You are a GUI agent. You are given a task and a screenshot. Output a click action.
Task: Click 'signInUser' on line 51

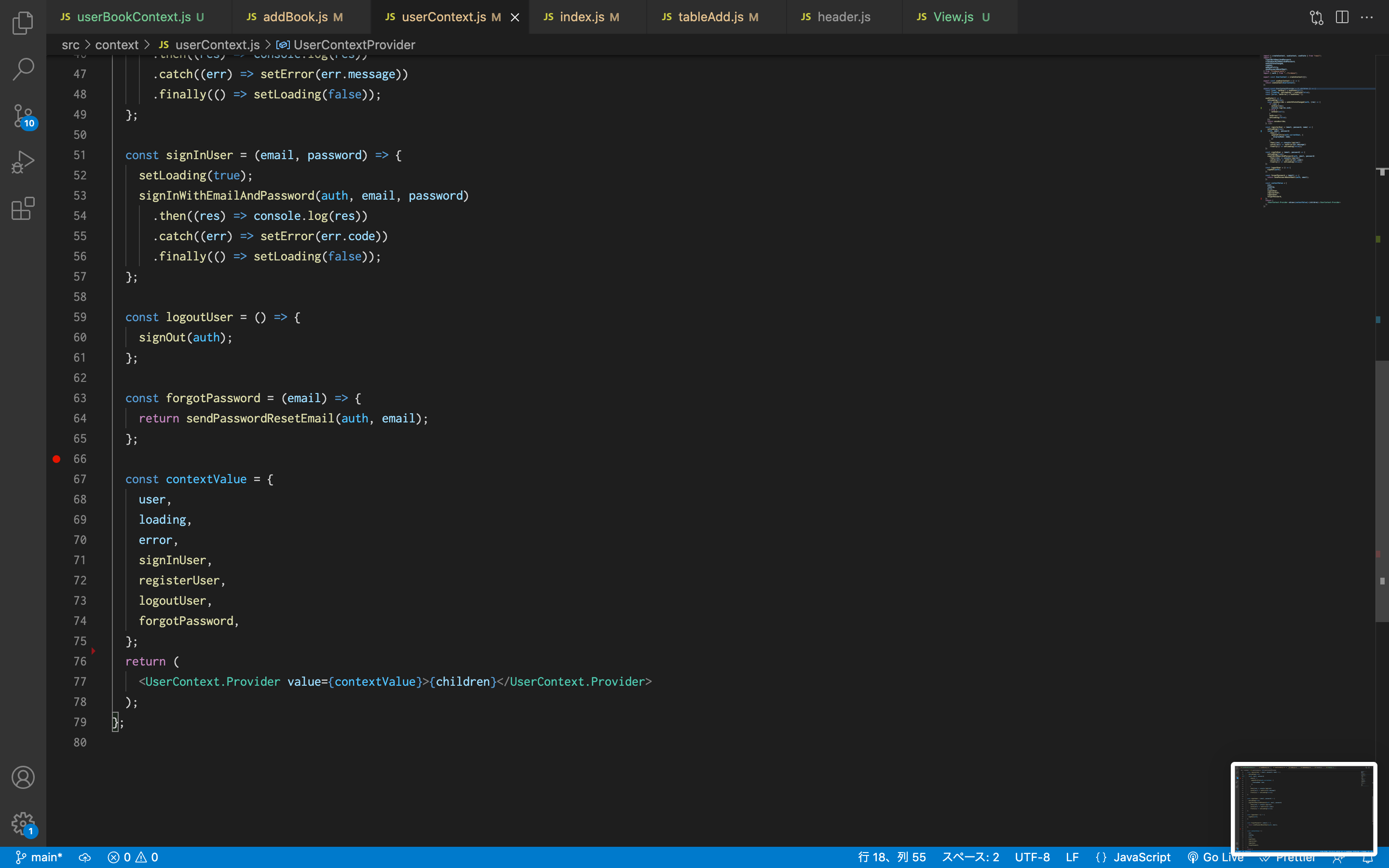(x=199, y=155)
